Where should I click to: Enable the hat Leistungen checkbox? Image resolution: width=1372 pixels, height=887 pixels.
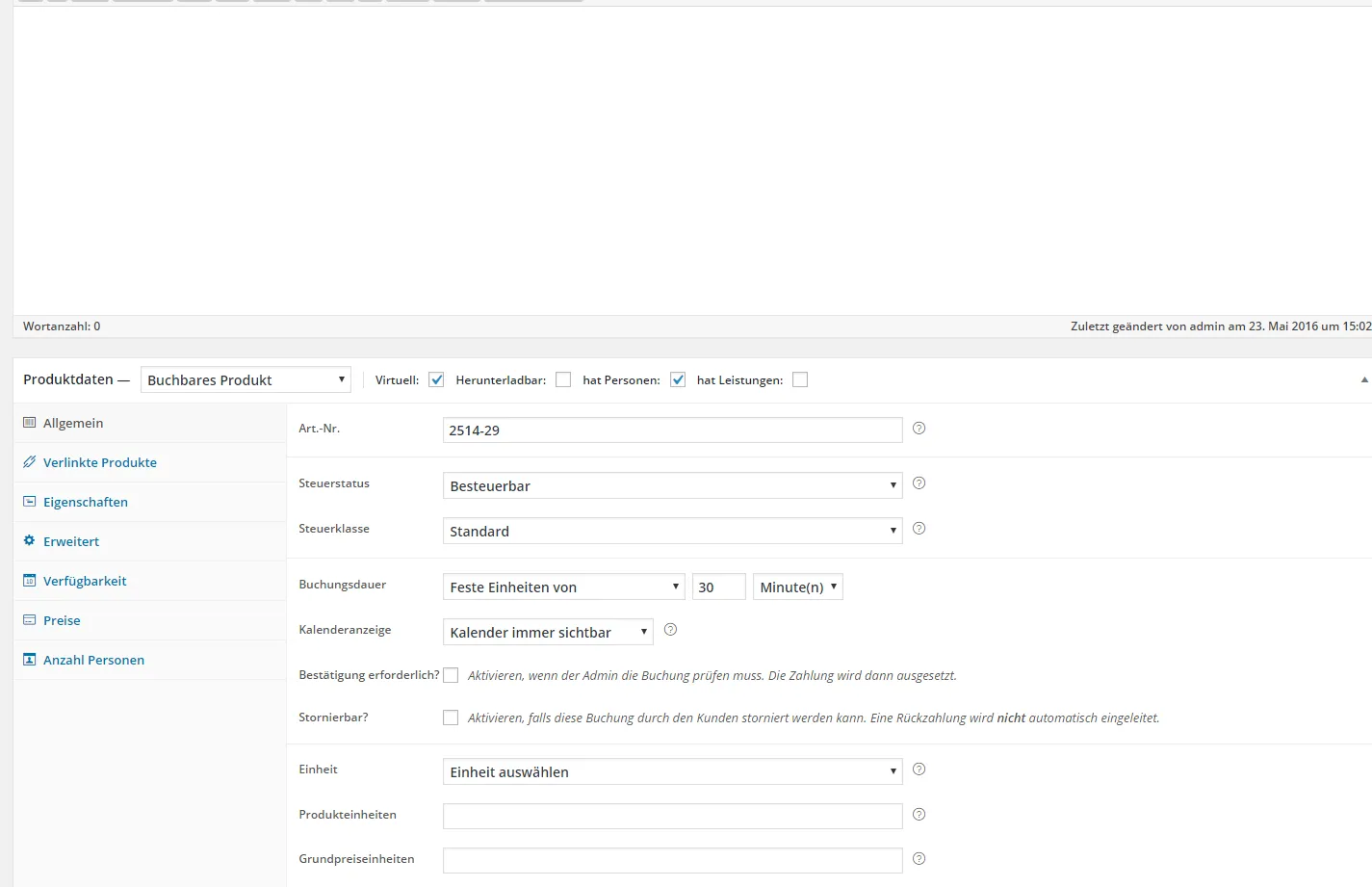800,379
